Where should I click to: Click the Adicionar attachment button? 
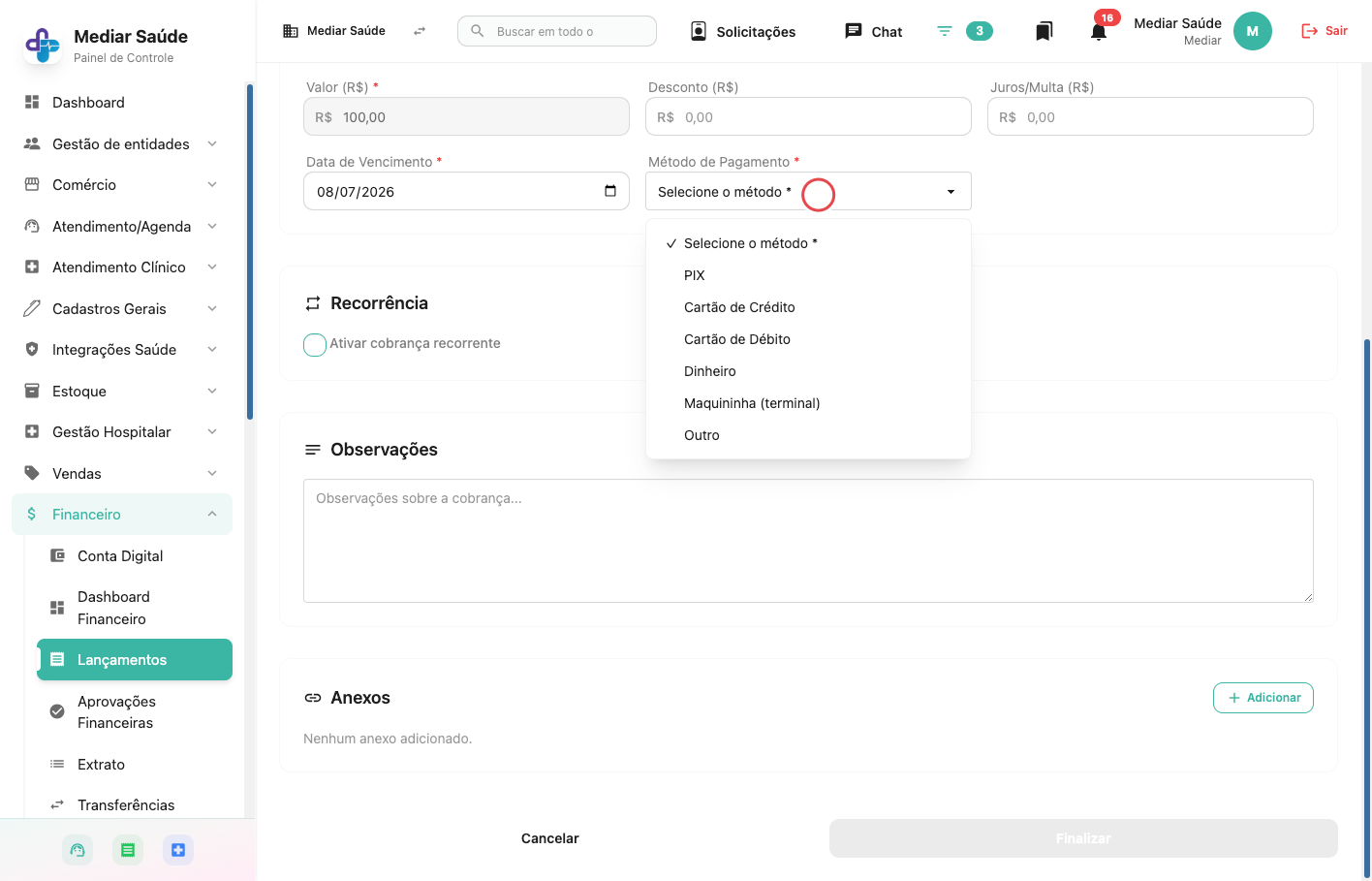pyautogui.click(x=1263, y=698)
